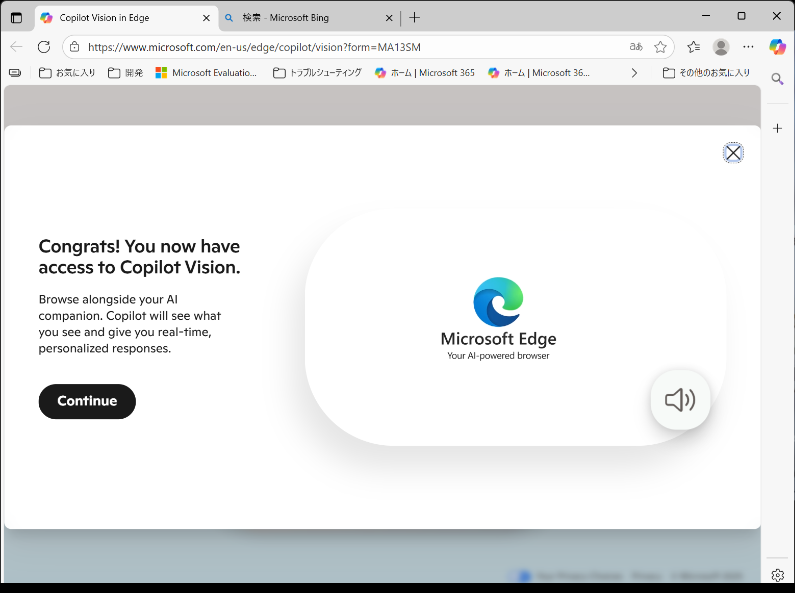Open the お気に入り bookmarks folder
795x593 pixels.
(x=67, y=73)
